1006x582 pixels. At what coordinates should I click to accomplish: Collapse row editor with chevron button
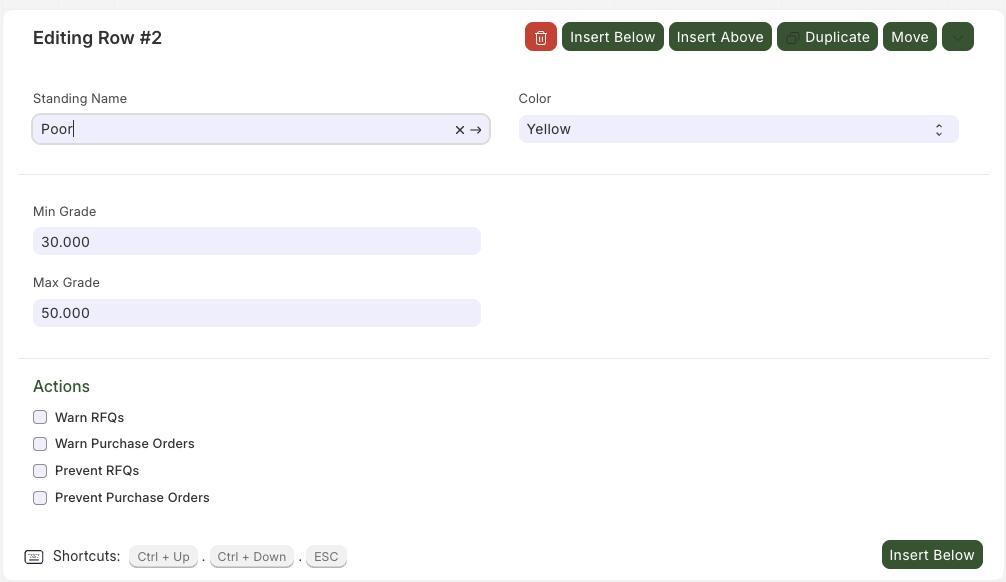958,37
